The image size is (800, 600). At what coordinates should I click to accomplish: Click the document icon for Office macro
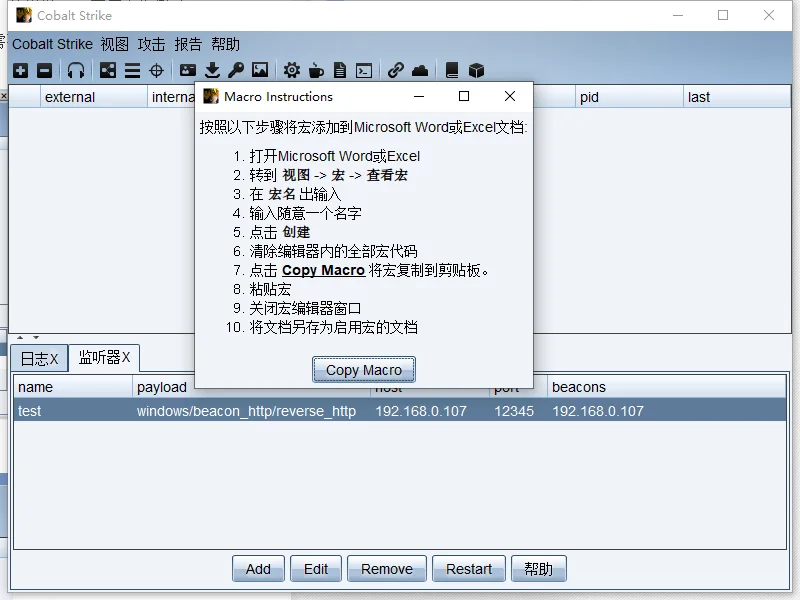point(340,70)
